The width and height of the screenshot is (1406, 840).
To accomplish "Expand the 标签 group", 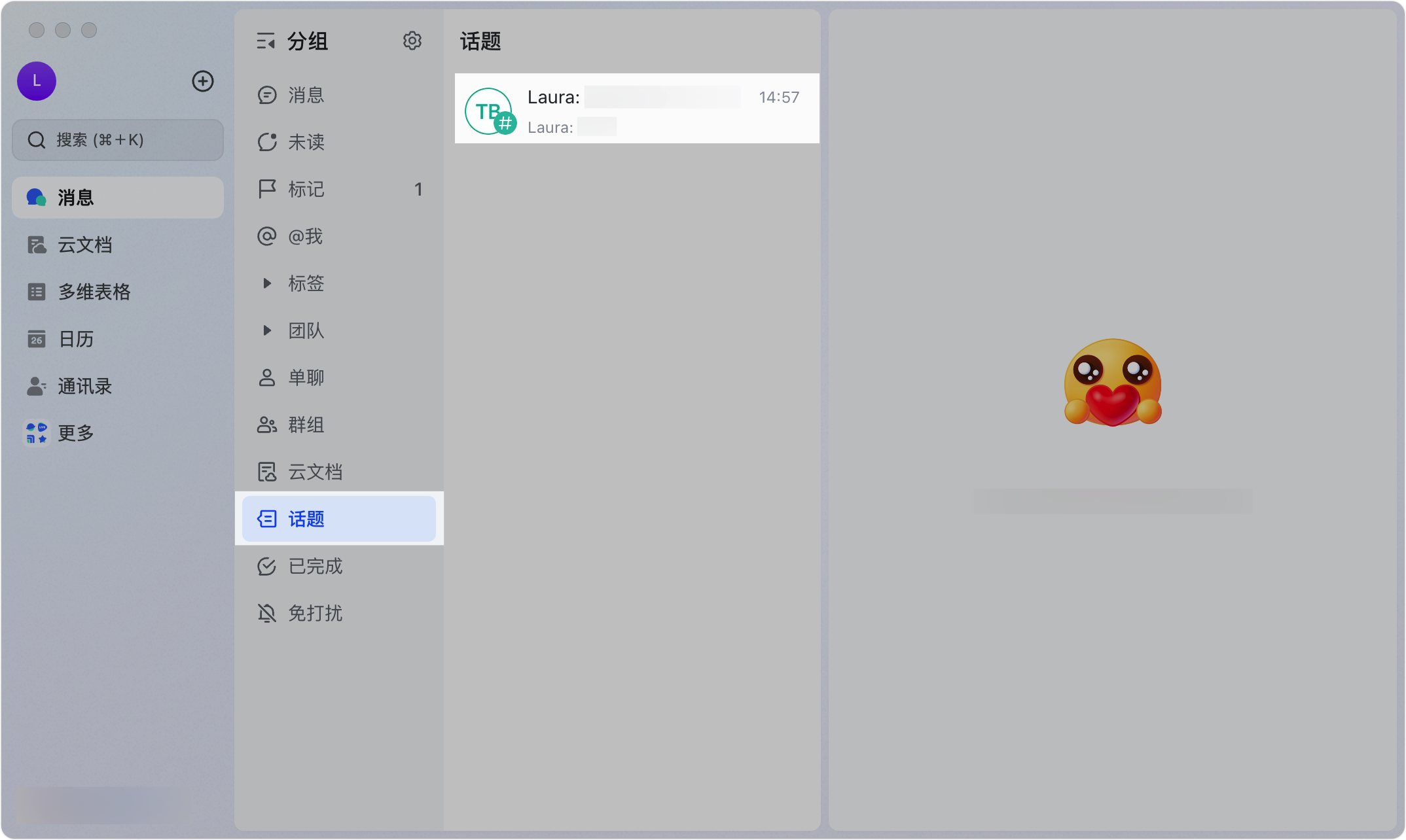I will pyautogui.click(x=267, y=283).
